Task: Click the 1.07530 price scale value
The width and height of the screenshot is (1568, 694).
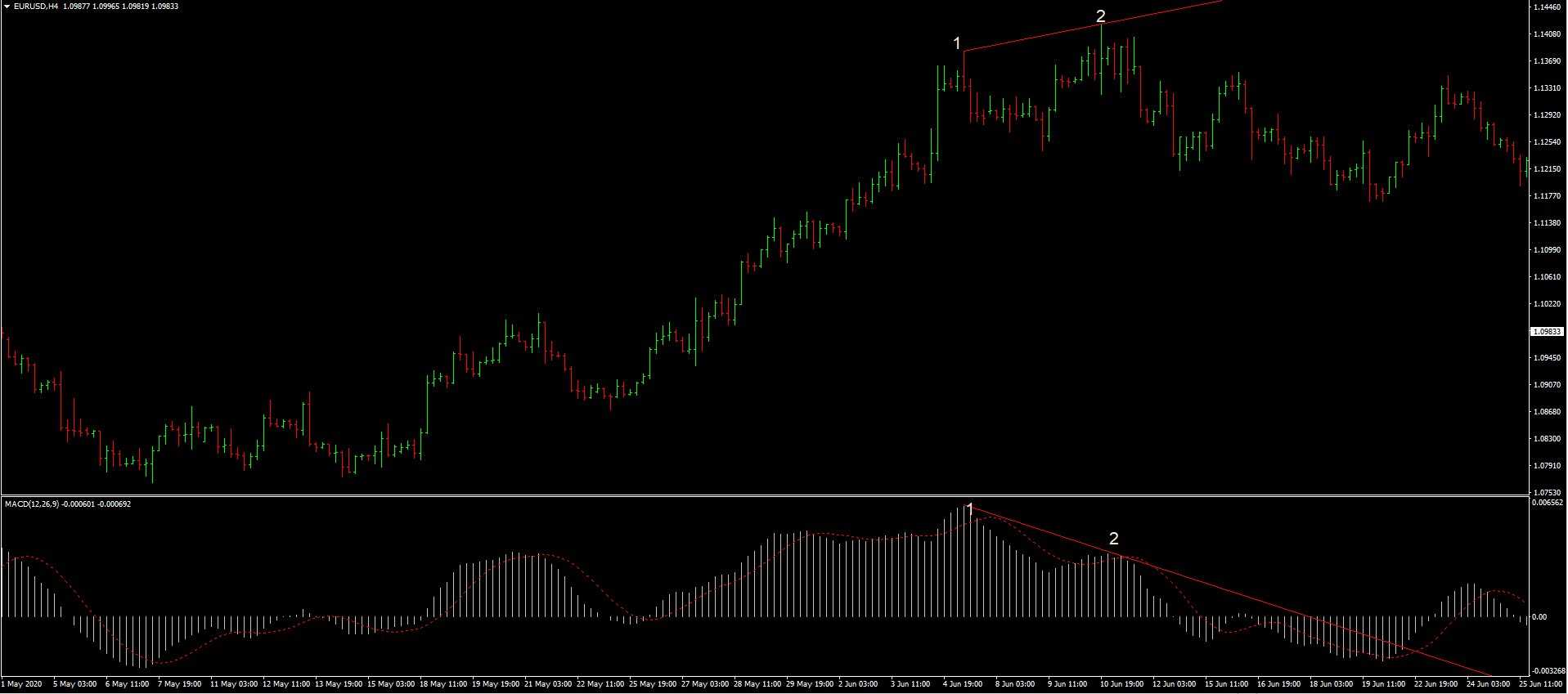Action: [x=1545, y=493]
